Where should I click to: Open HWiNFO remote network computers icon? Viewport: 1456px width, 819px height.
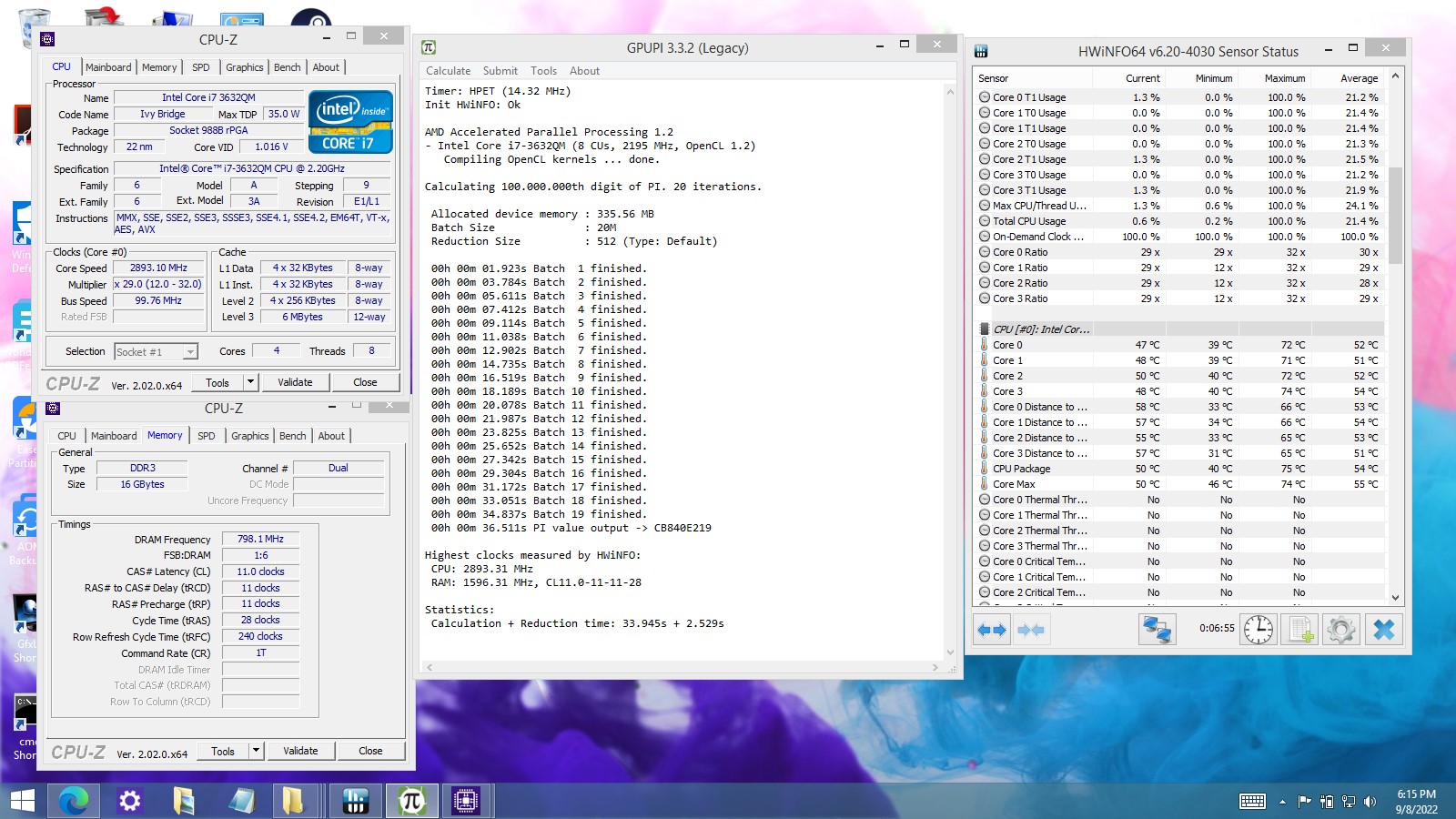coord(1158,630)
